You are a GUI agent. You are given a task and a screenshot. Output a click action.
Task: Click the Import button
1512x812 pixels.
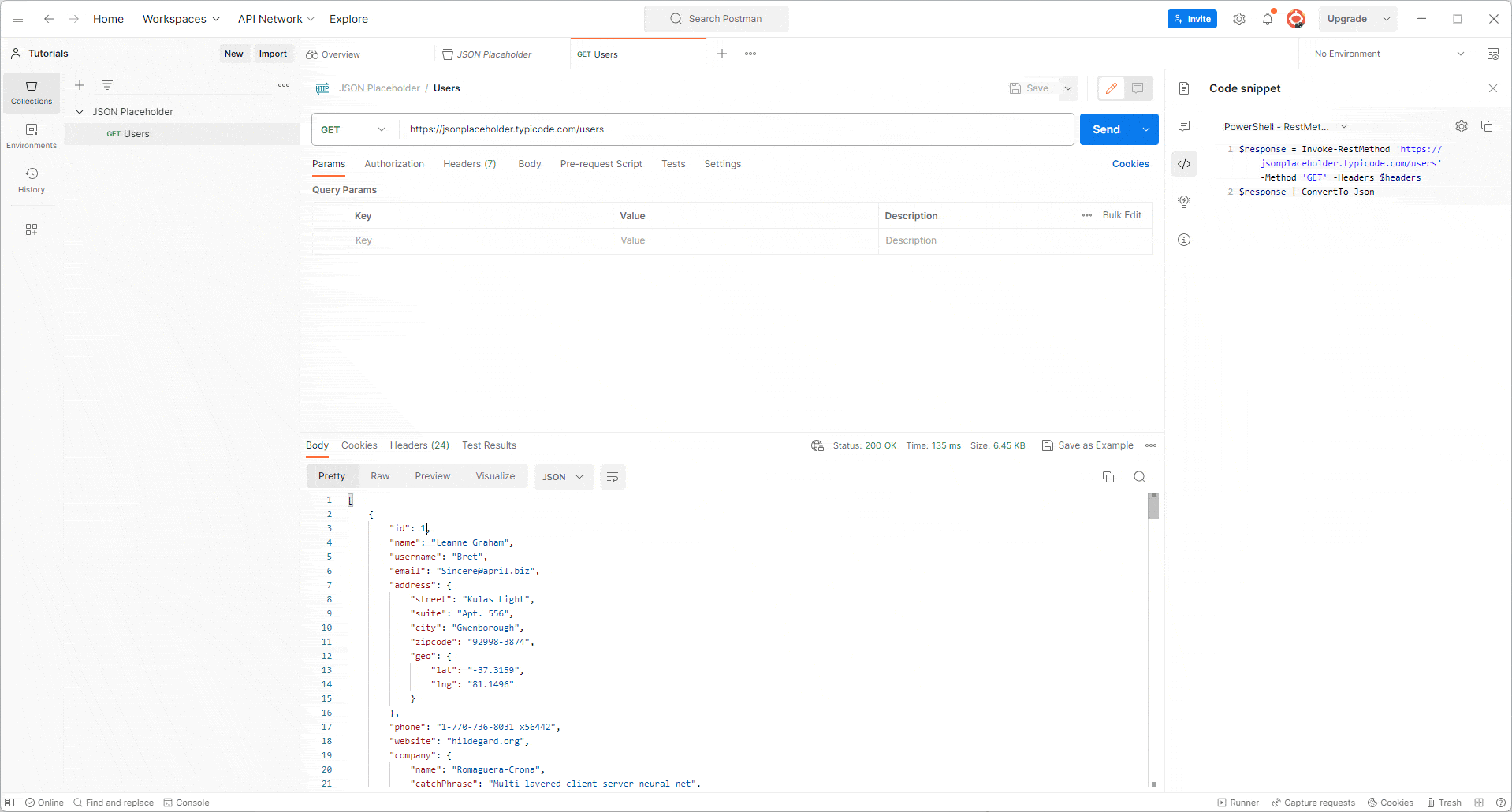(273, 54)
